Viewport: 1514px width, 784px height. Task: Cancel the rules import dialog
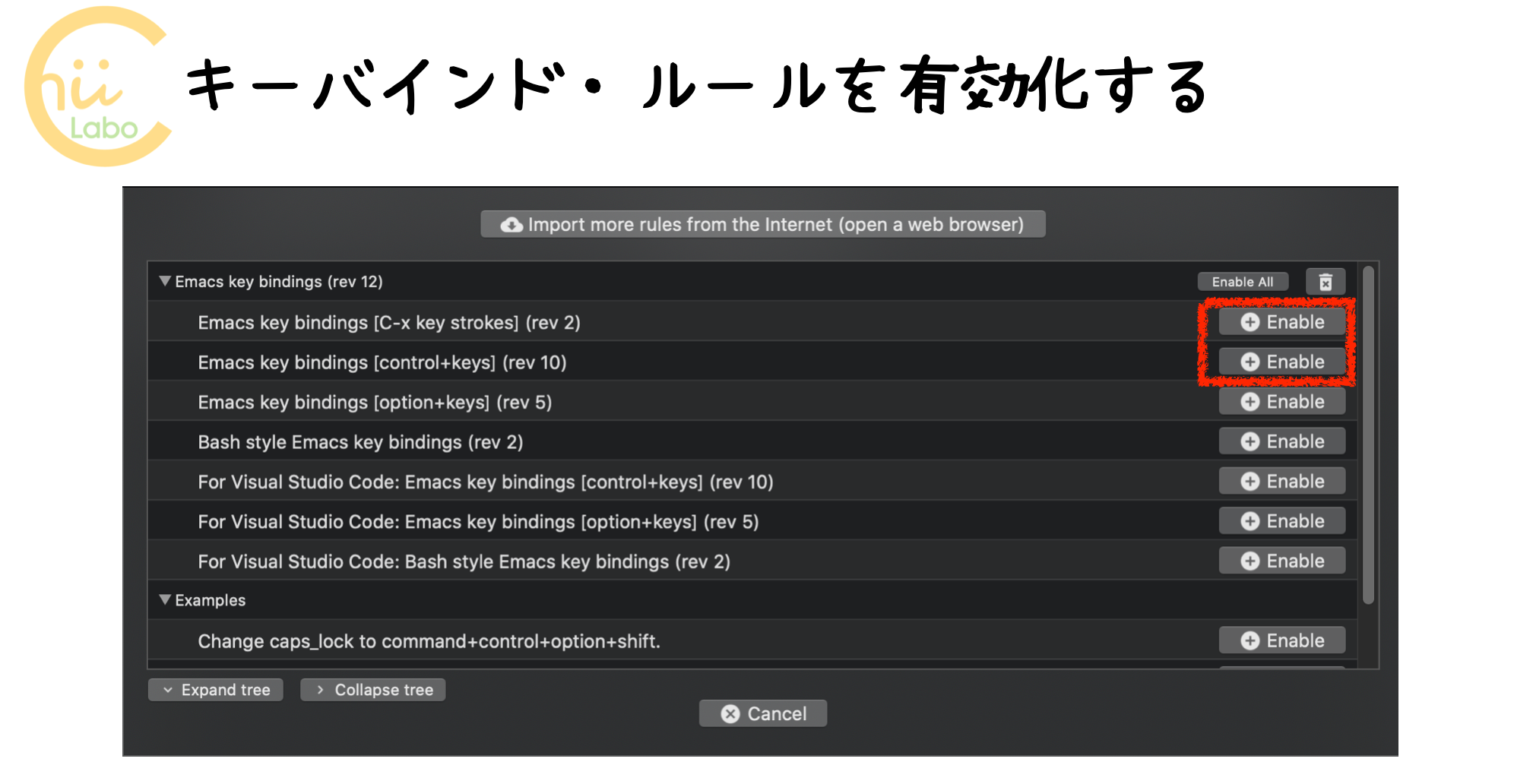click(762, 713)
